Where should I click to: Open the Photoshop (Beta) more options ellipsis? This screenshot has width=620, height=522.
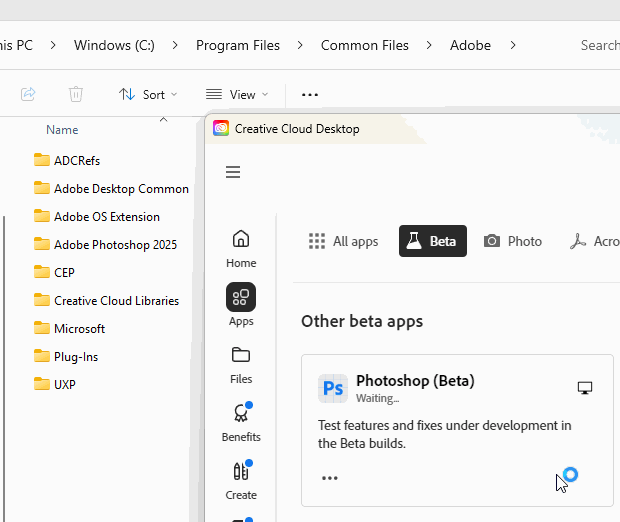[x=329, y=478]
